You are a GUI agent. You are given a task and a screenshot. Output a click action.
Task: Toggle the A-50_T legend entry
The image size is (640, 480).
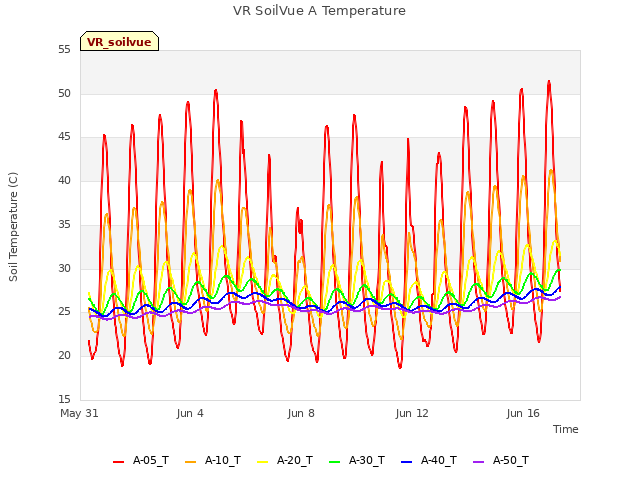click(501, 460)
